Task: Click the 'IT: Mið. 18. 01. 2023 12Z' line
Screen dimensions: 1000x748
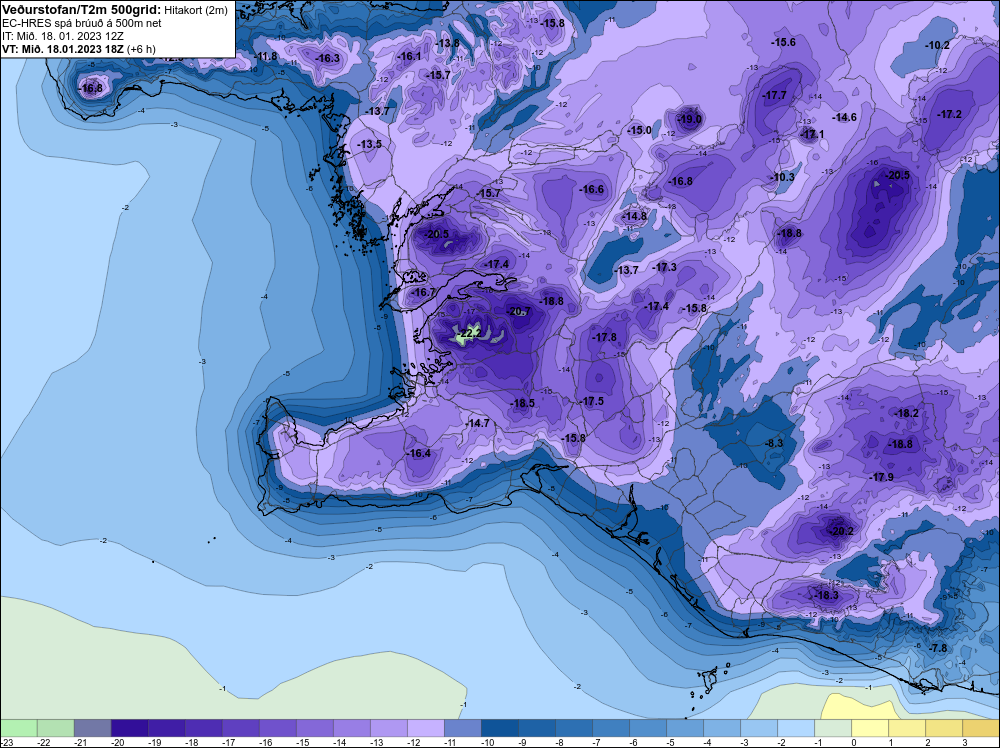Action: 63,36
